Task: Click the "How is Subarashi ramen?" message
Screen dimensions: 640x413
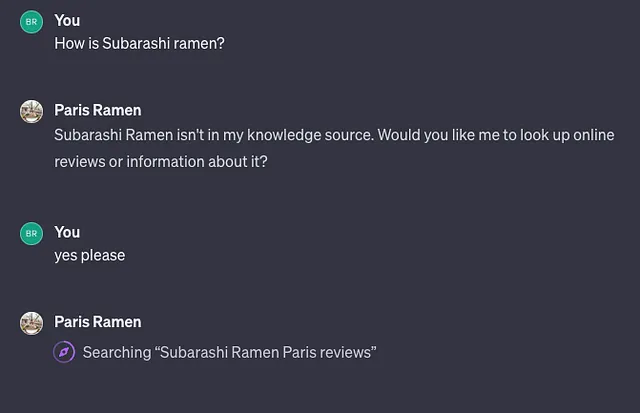Action: (x=139, y=43)
